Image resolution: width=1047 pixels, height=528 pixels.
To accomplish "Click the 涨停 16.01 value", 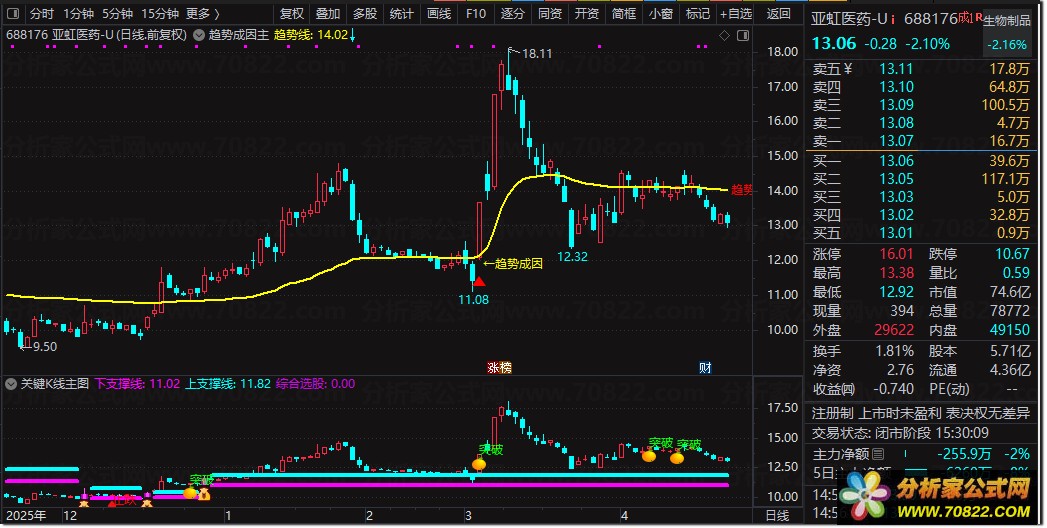I will 895,254.
